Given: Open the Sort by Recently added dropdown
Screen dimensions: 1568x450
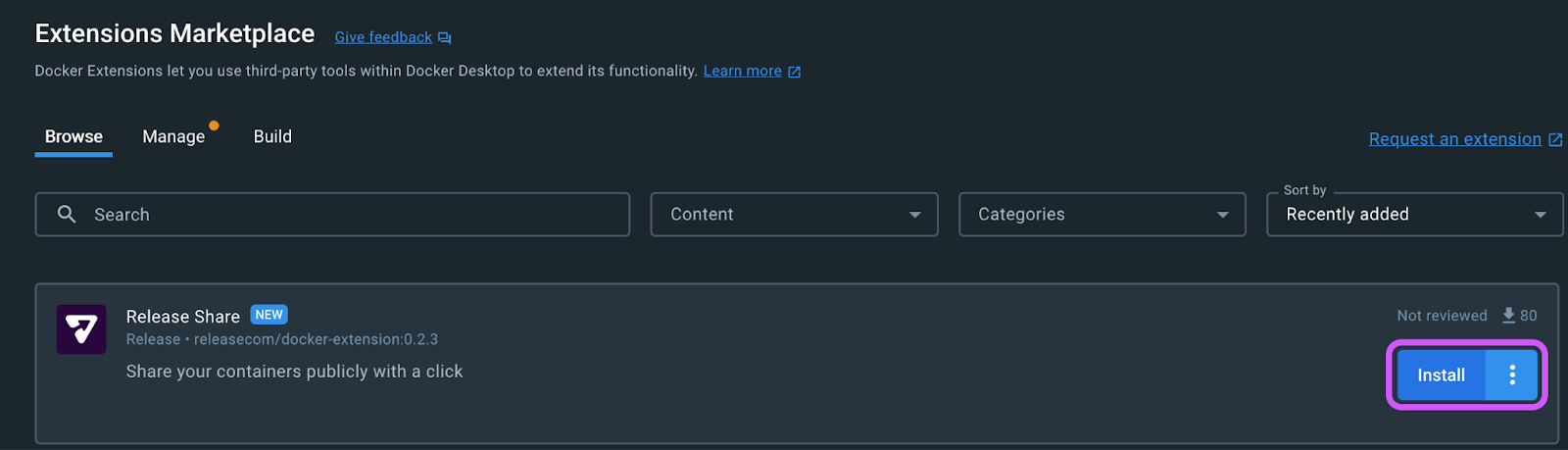Looking at the screenshot, I should pyautogui.click(x=1414, y=214).
